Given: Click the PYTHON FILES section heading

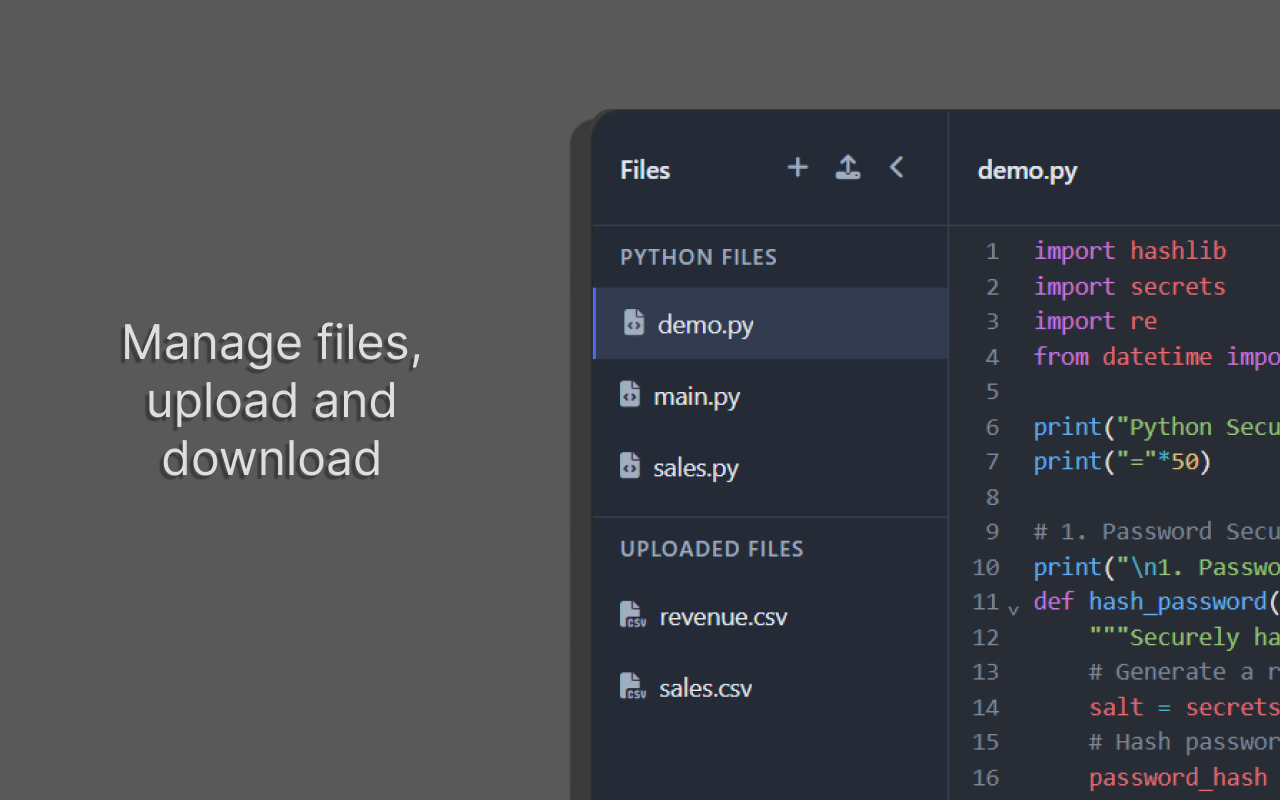Looking at the screenshot, I should tap(698, 257).
